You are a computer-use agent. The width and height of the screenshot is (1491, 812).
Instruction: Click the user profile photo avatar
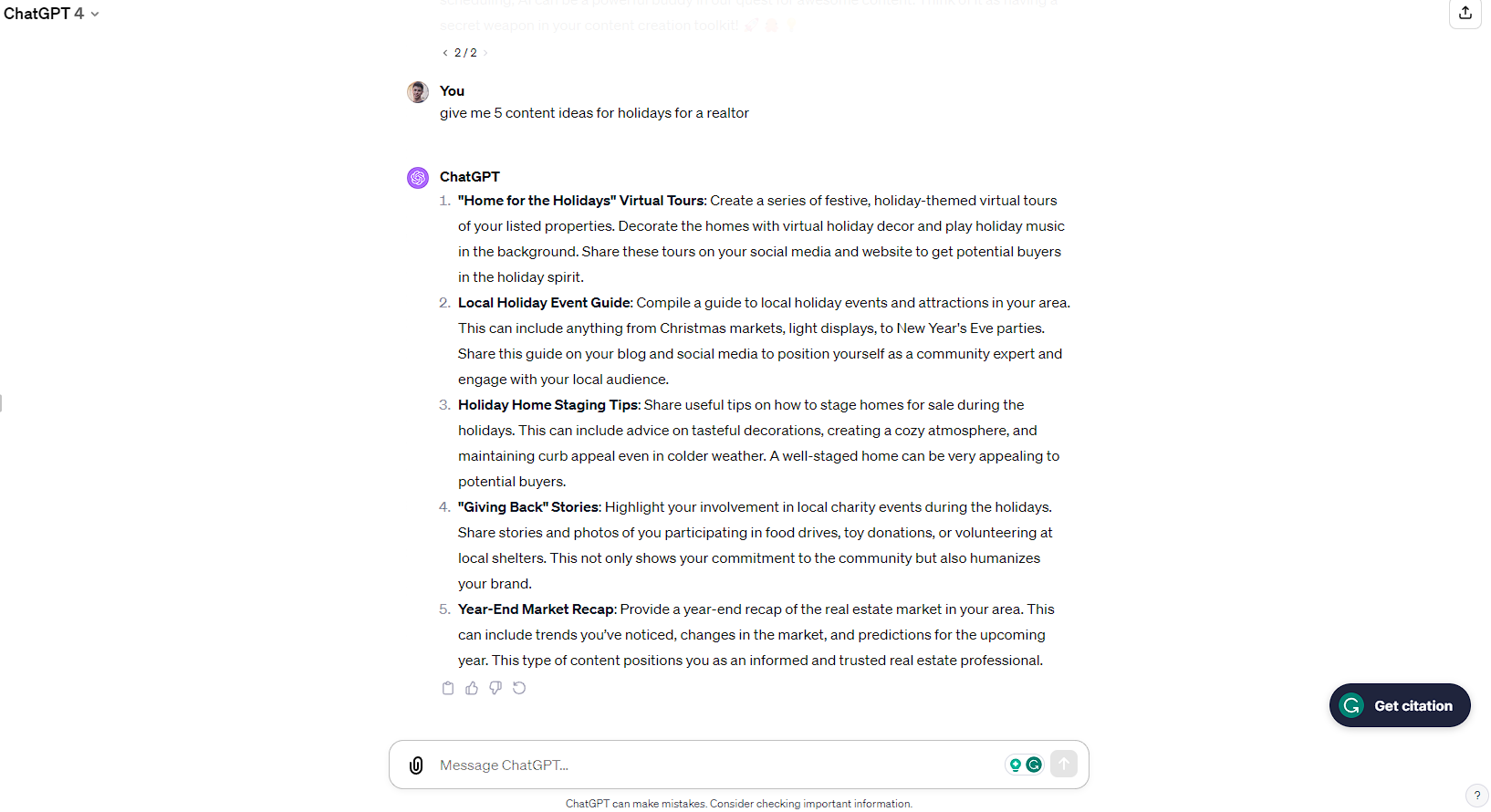(418, 92)
